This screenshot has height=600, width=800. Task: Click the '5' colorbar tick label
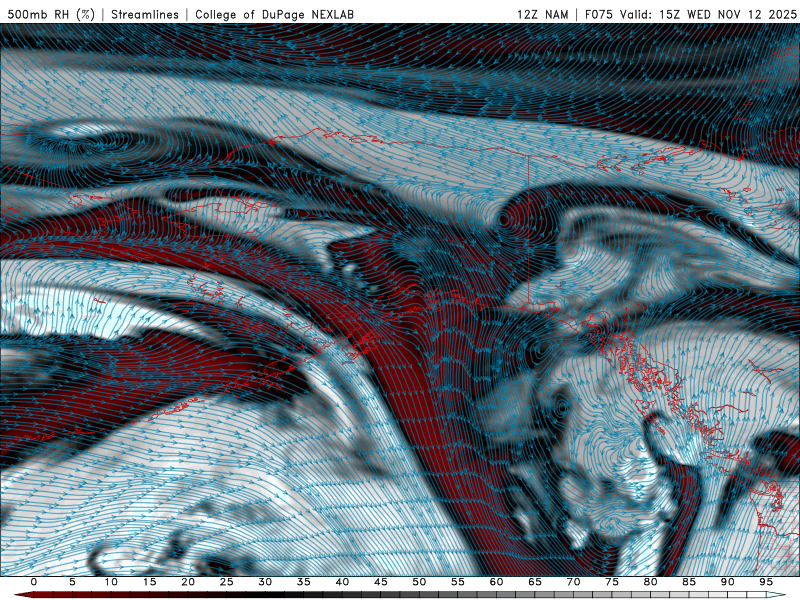point(72,582)
